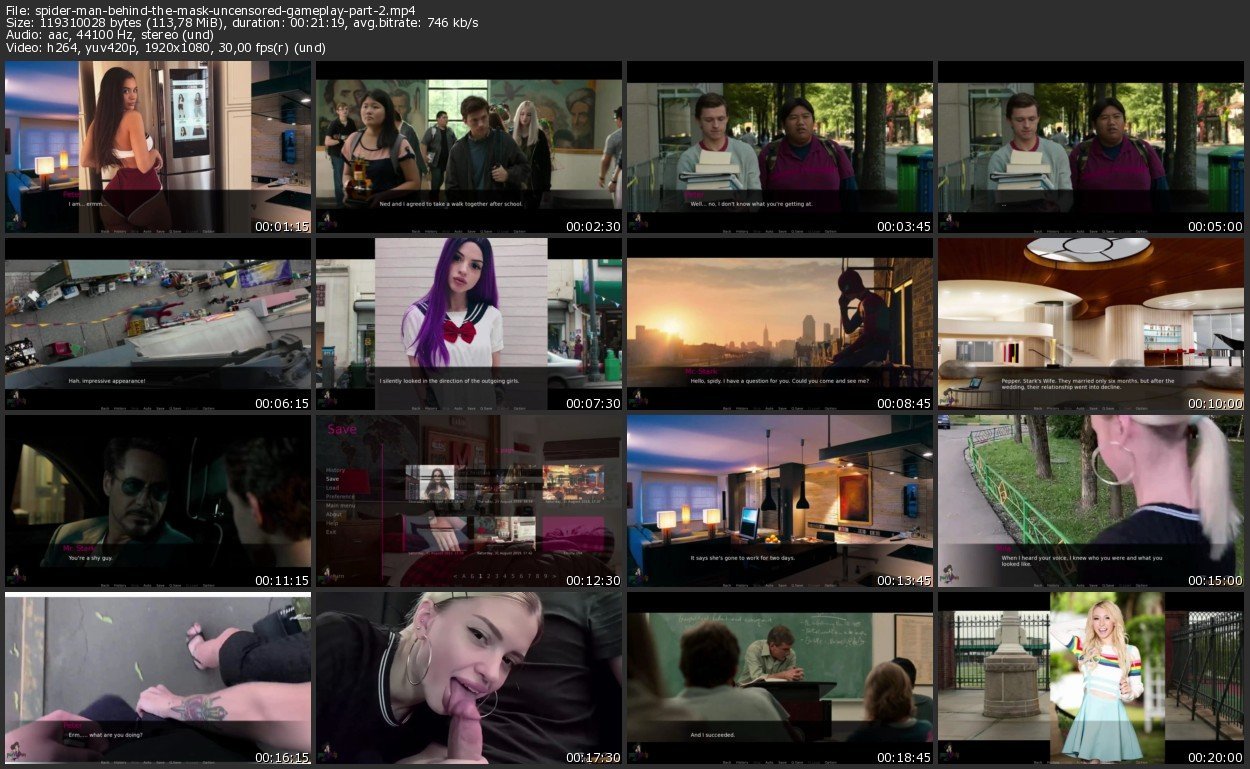Open Preferences from the Save screen sidebar

[340, 496]
